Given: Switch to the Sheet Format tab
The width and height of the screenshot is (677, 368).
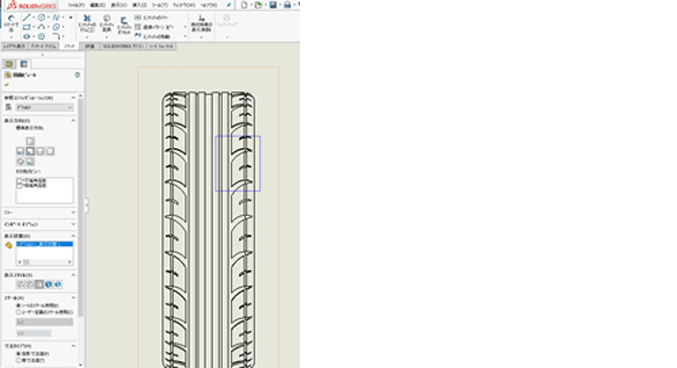Looking at the screenshot, I should click(x=161, y=46).
